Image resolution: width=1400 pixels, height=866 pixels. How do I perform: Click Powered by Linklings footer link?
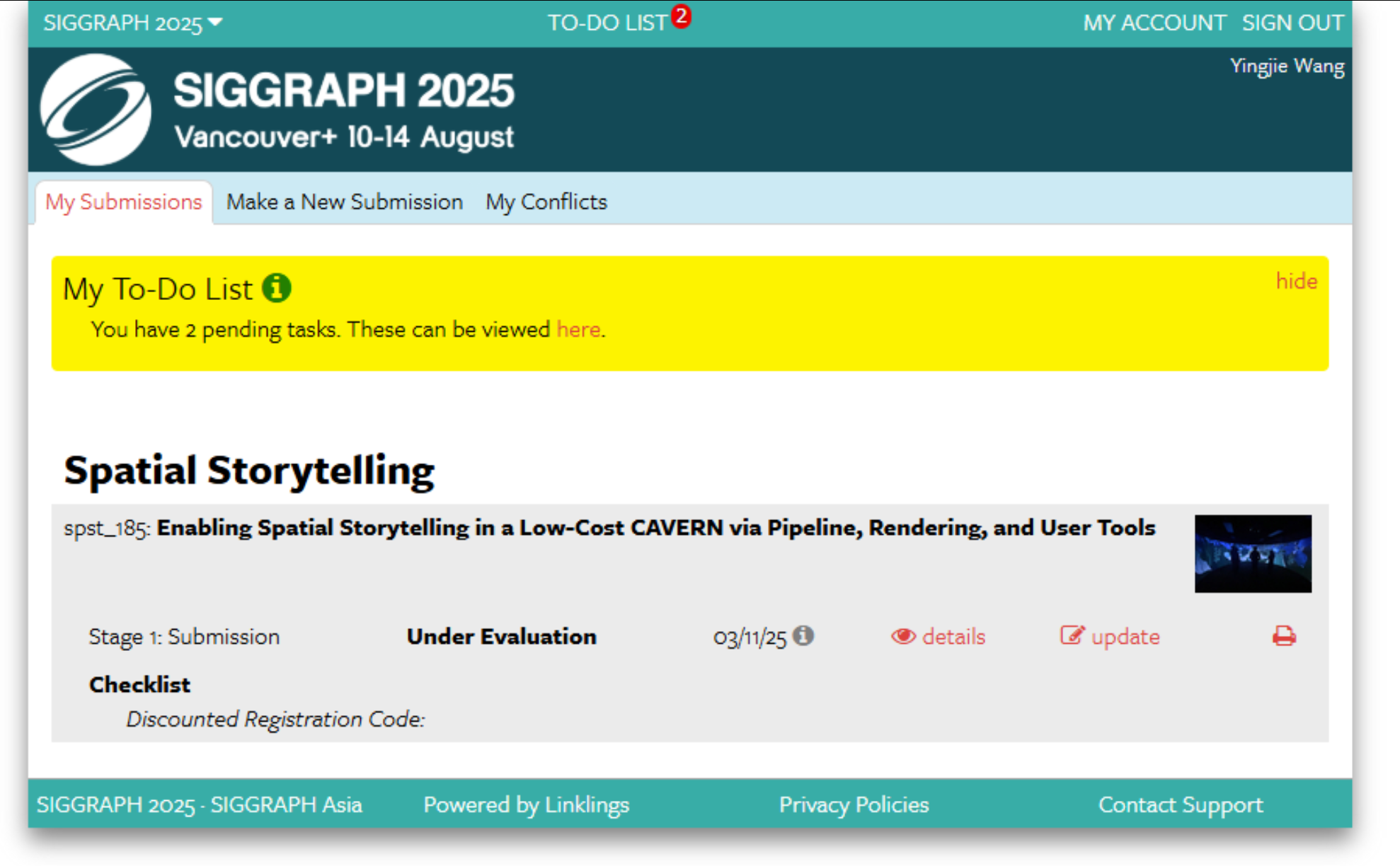[526, 804]
